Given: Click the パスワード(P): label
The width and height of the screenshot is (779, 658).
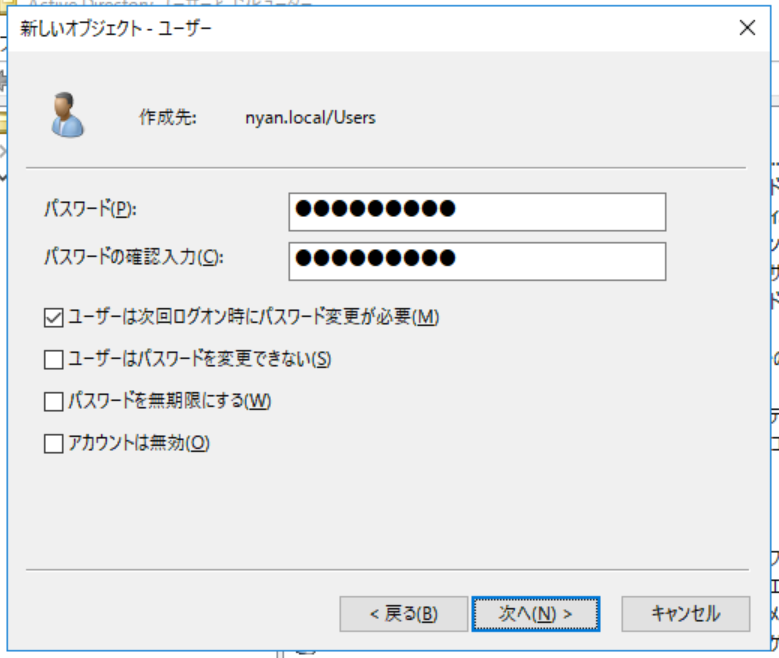Looking at the screenshot, I should coord(90,209).
